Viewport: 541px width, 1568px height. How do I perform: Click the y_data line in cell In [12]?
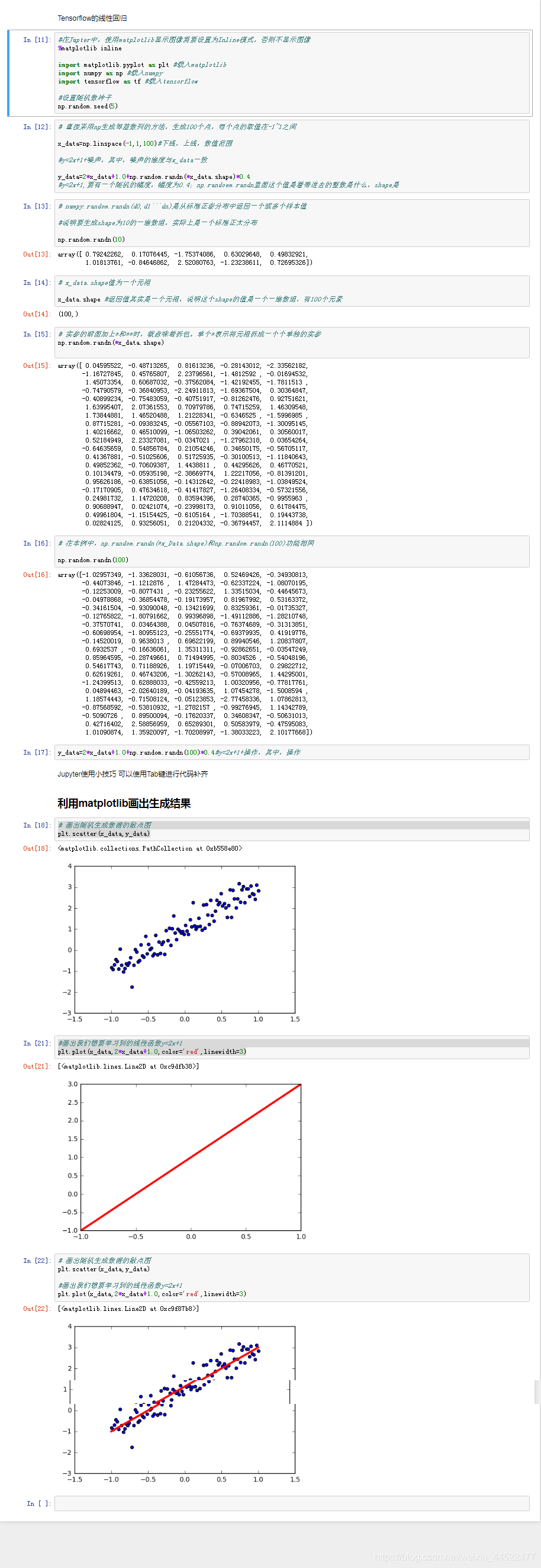coord(154,177)
